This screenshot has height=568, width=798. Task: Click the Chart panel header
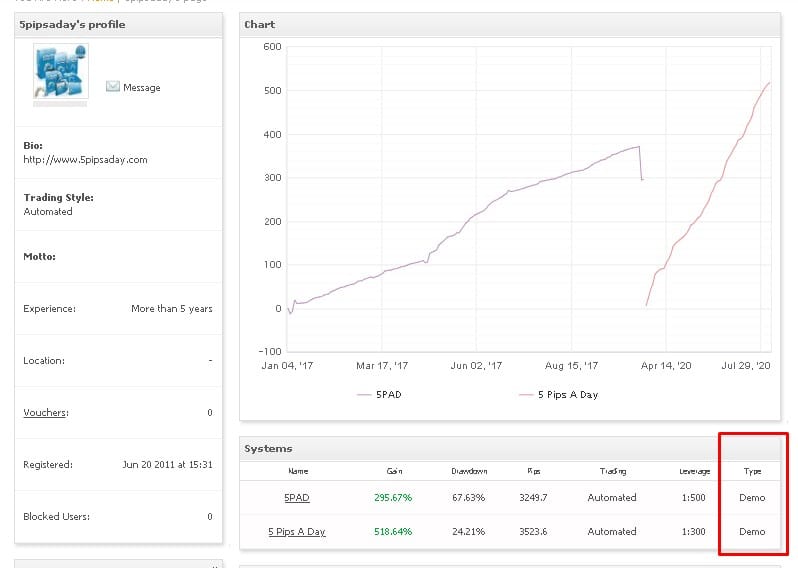tap(510, 24)
